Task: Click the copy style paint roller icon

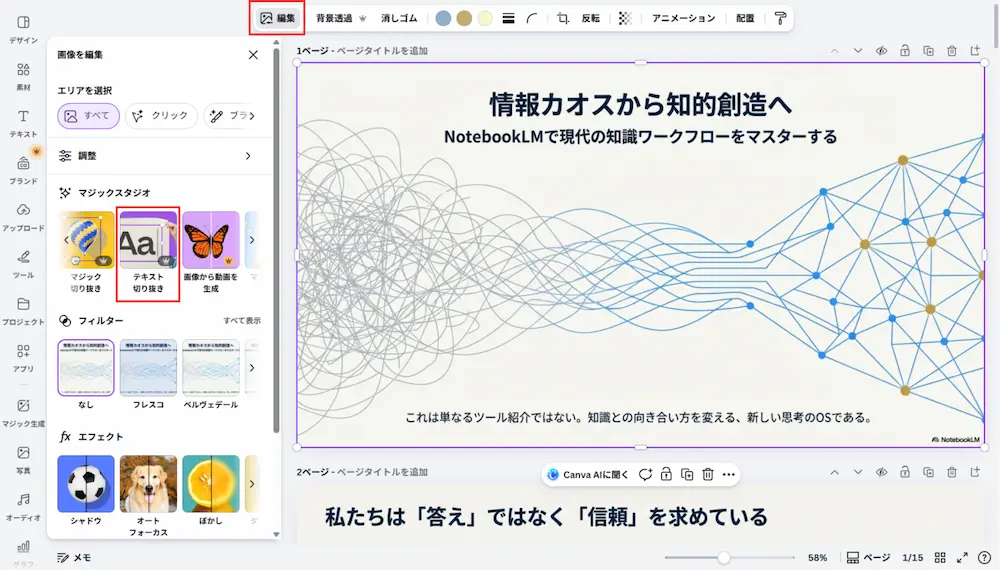Action: coord(780,18)
